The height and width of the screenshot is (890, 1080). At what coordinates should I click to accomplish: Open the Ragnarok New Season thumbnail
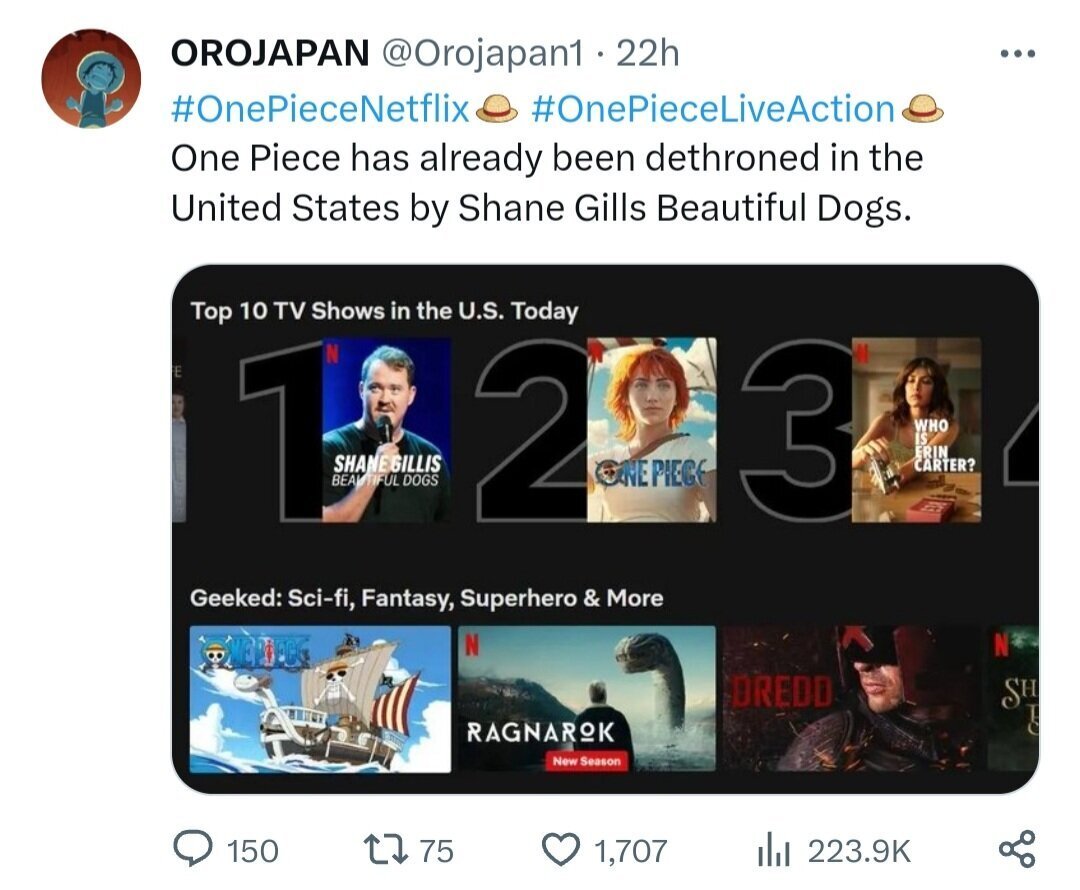[586, 698]
